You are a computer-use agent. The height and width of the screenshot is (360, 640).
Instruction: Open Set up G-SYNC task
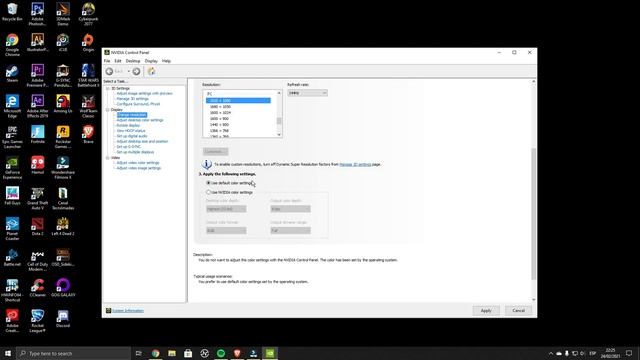point(129,147)
